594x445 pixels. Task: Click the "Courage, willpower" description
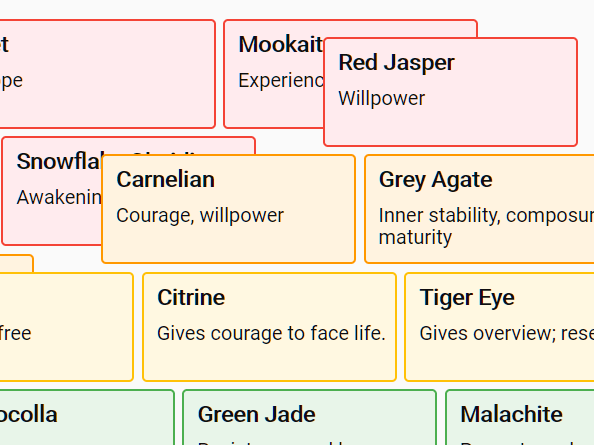[200, 215]
